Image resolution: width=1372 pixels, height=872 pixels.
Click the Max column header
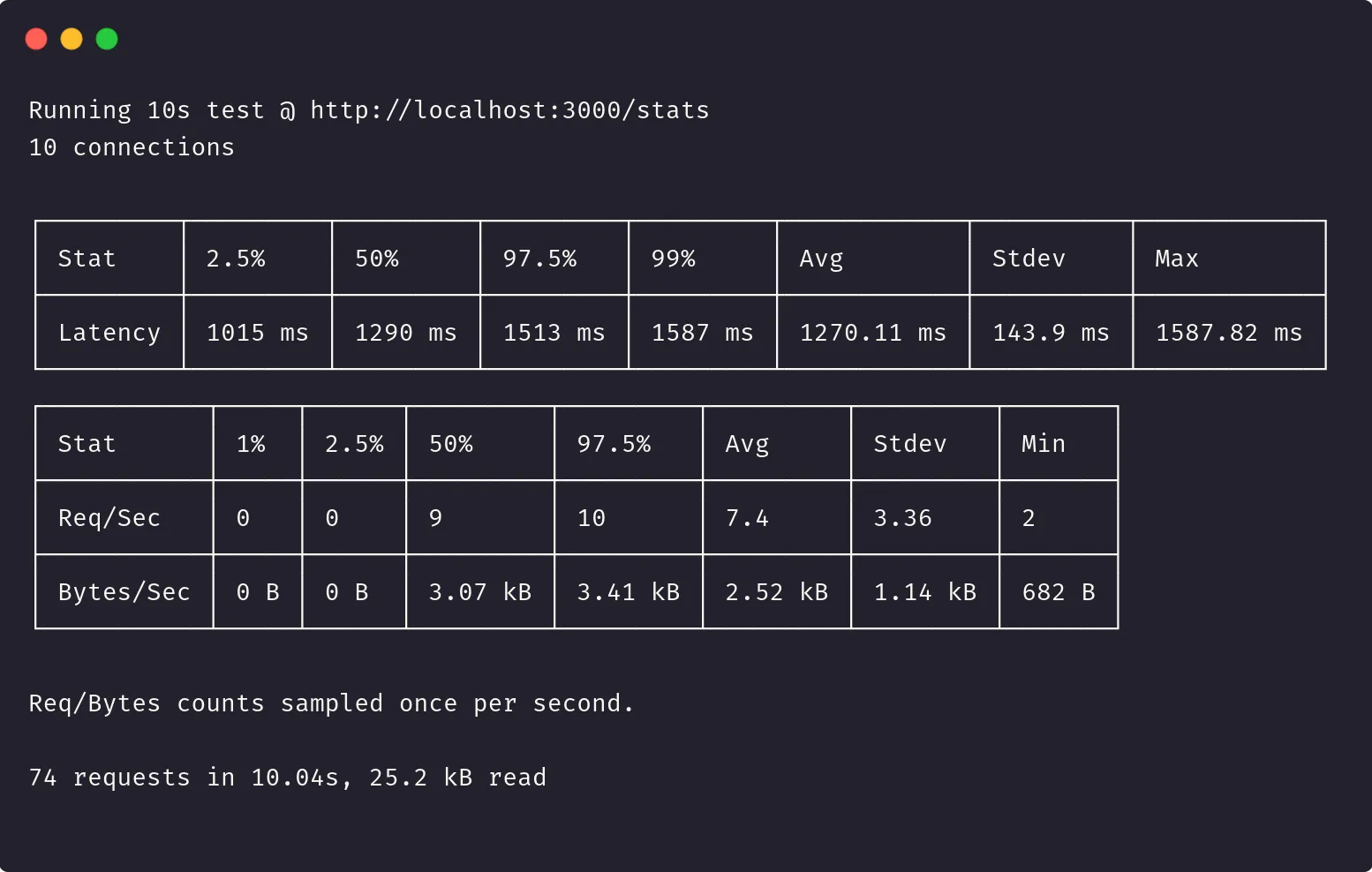click(x=1176, y=259)
